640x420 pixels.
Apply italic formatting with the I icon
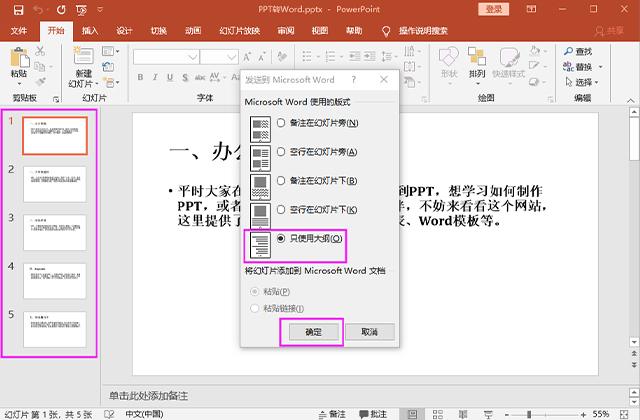click(155, 77)
